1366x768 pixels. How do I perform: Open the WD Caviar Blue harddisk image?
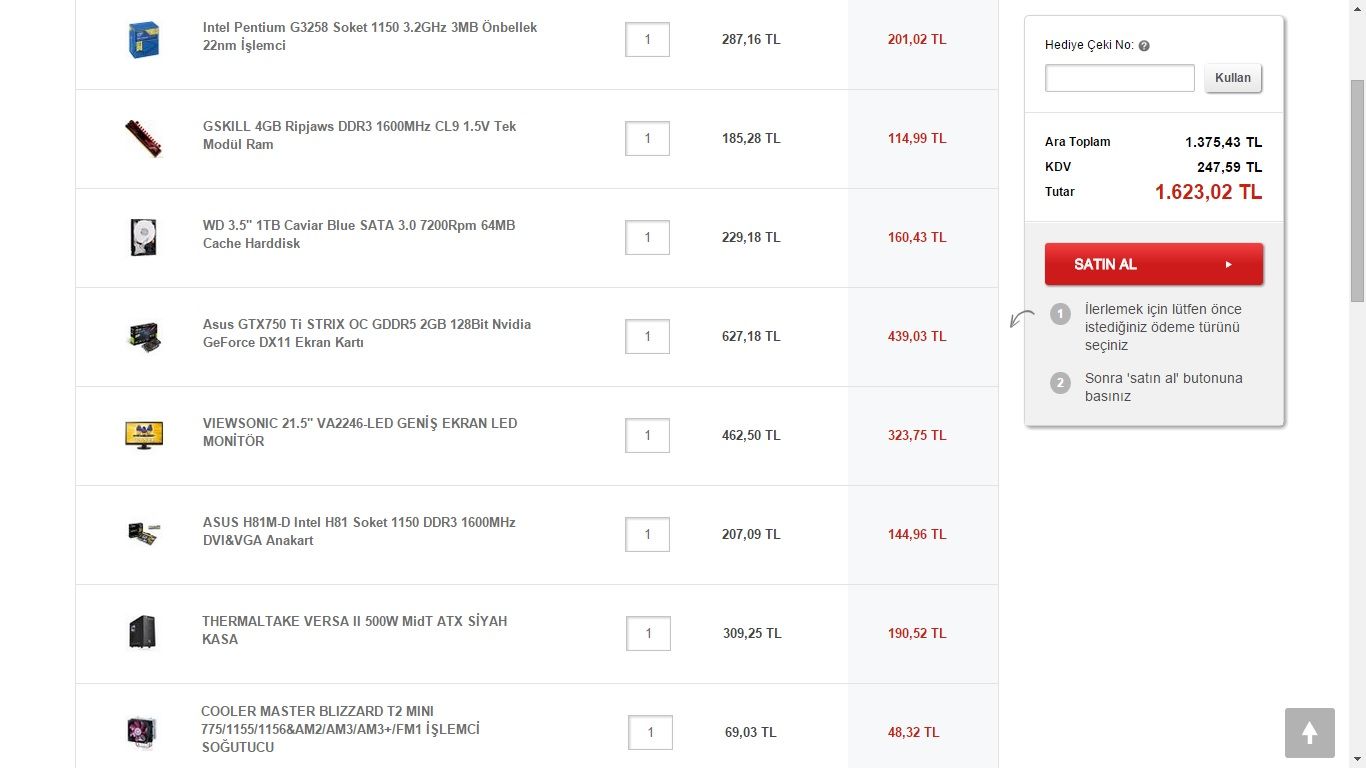point(144,237)
